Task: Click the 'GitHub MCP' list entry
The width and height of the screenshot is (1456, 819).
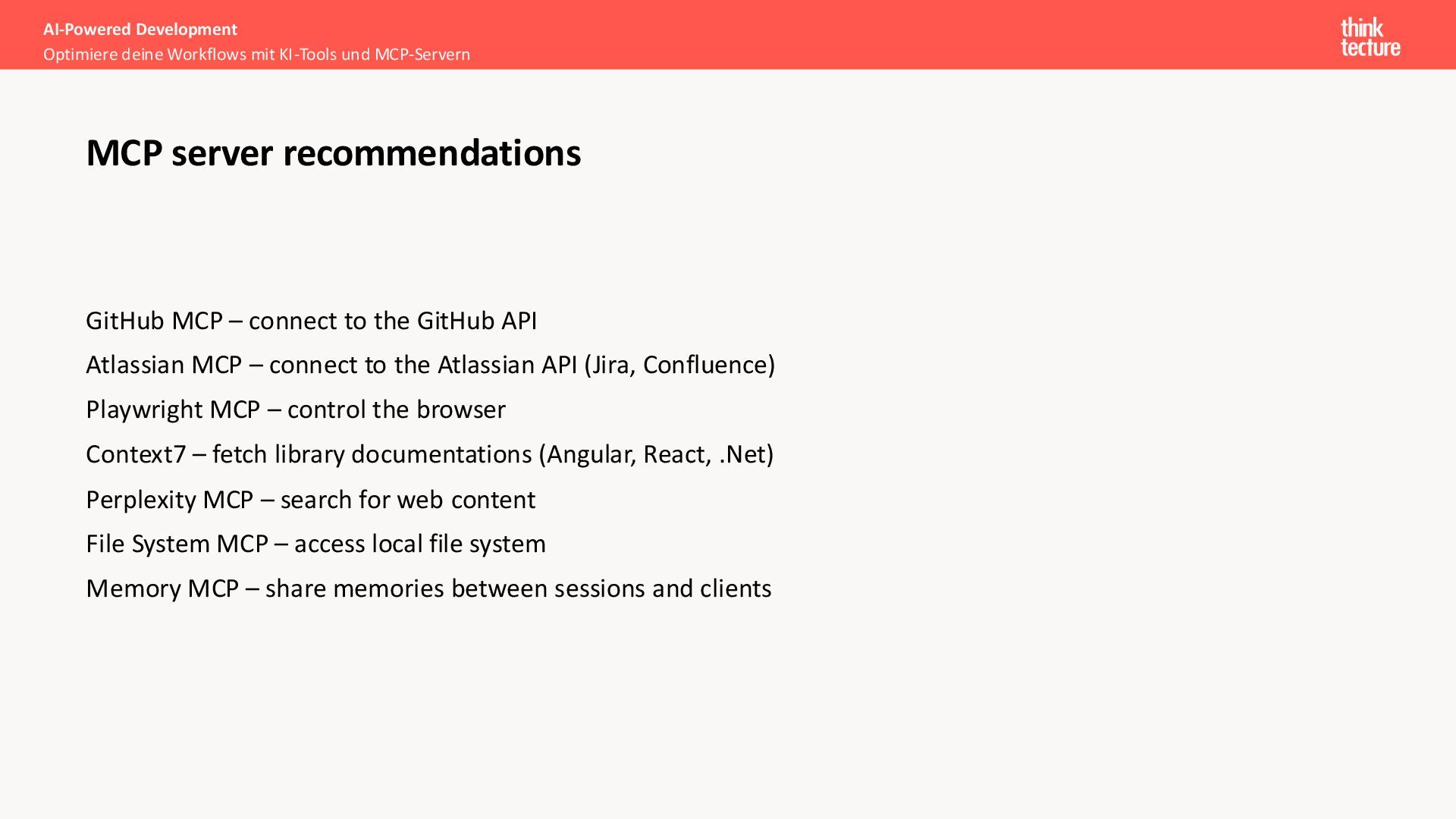Action: click(311, 321)
